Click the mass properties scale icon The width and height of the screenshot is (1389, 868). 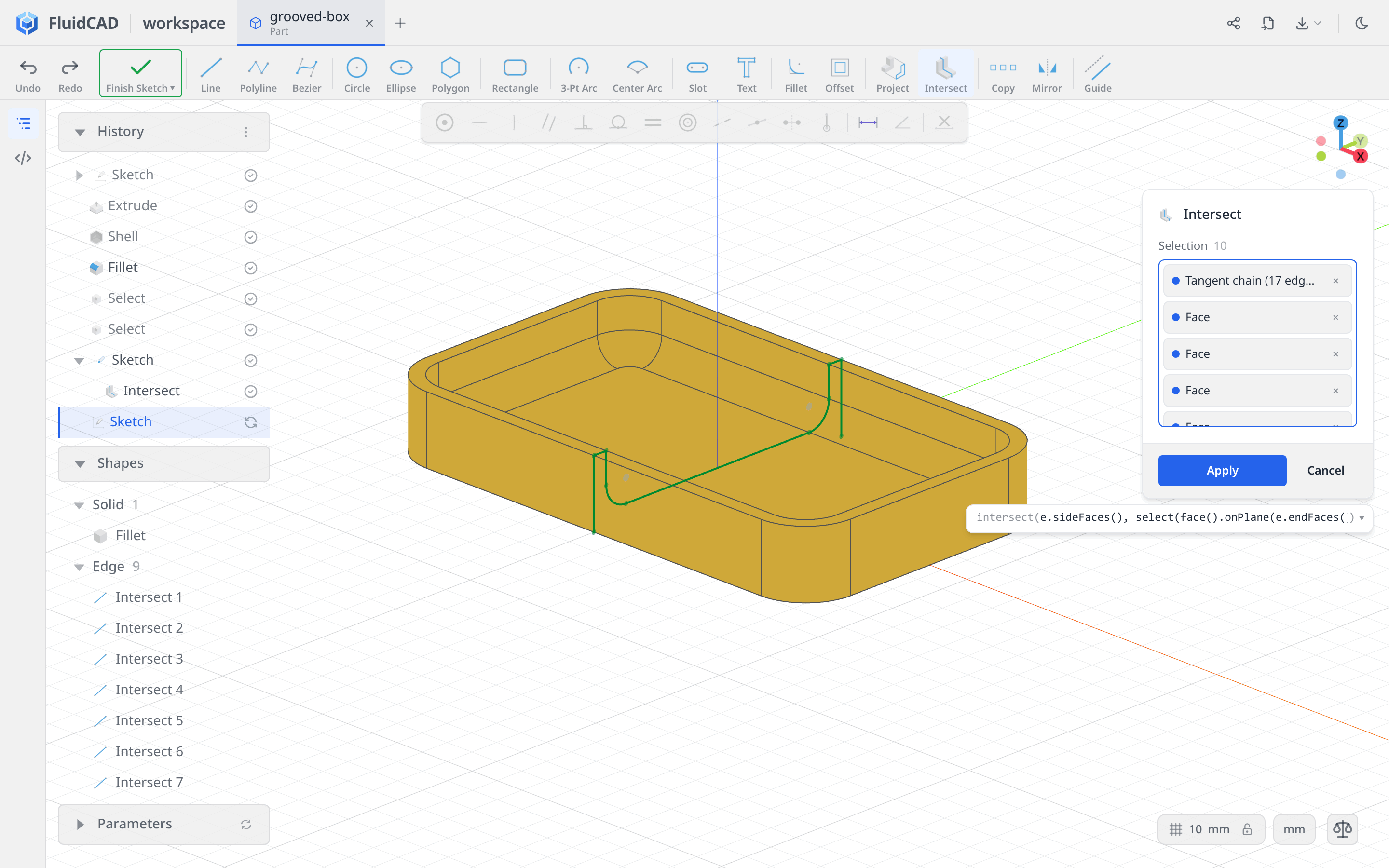(1342, 829)
